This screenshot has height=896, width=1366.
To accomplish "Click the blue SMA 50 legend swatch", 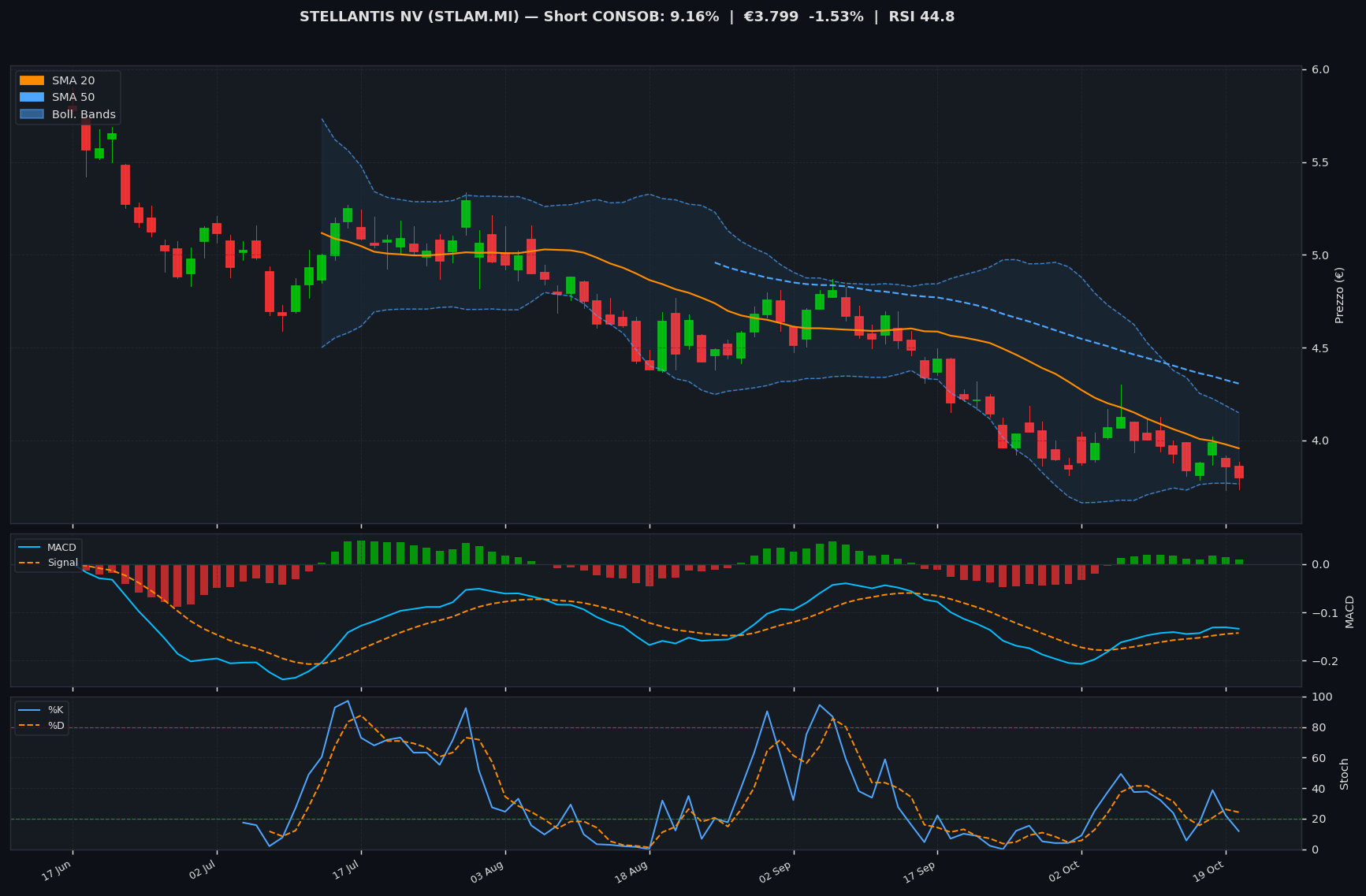I will tap(32, 97).
